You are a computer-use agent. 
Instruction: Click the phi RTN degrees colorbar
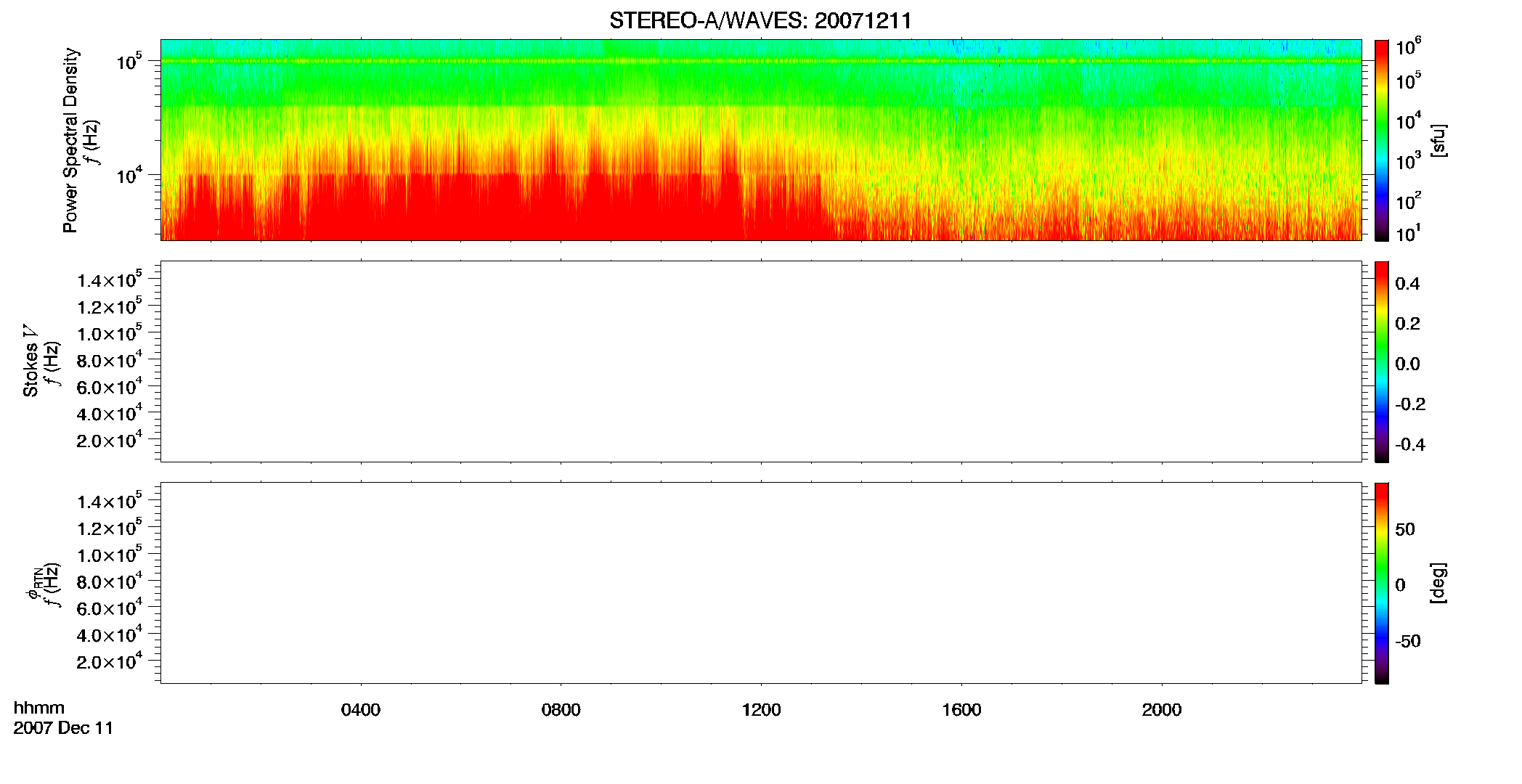(1382, 583)
